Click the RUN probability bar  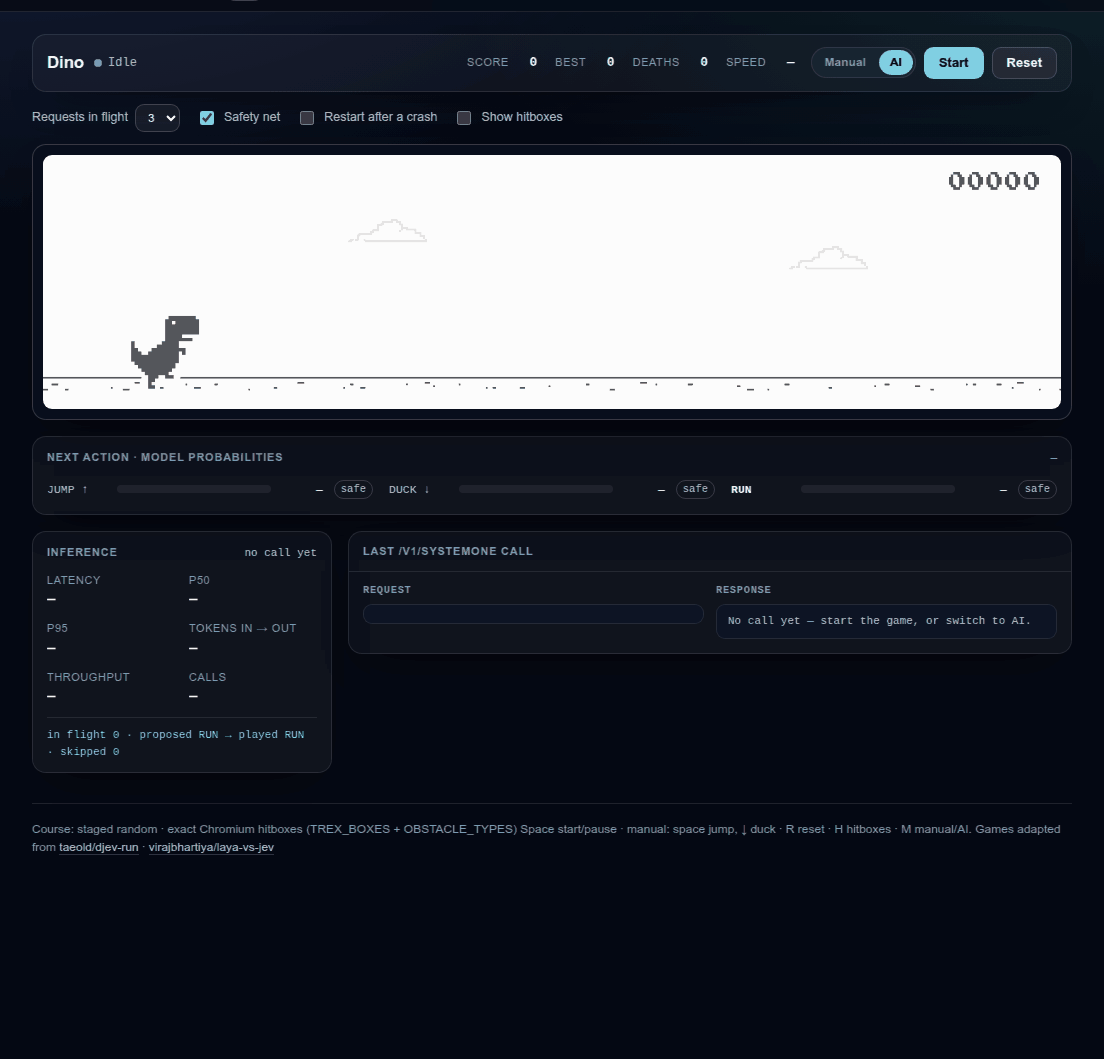click(878, 489)
